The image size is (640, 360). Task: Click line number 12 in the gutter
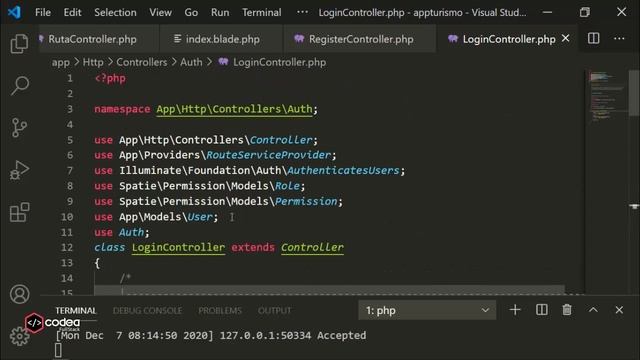[x=67, y=247]
